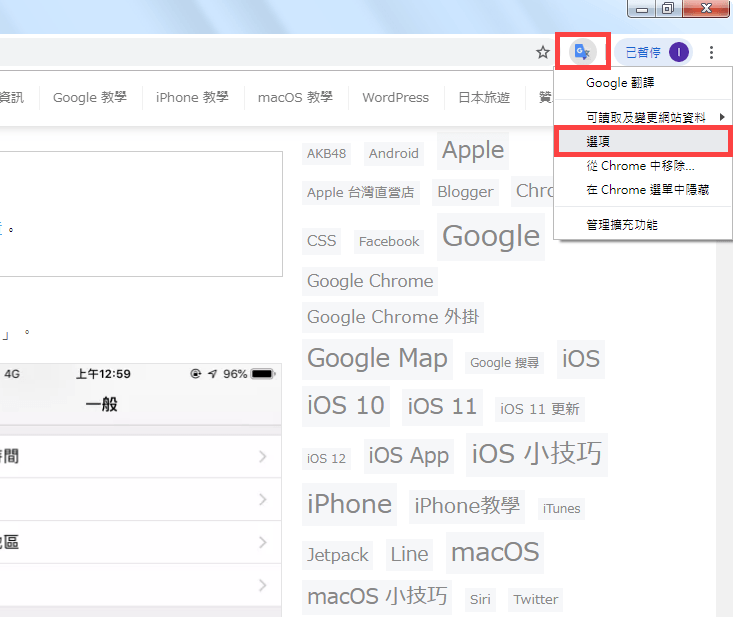
Task: Open the Chrome three-dot menu
Action: 711,52
